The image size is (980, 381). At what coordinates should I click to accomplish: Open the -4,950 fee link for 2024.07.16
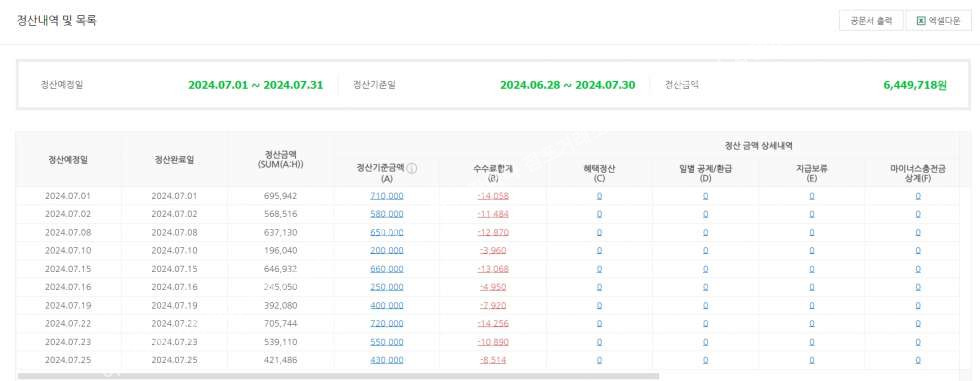tap(492, 287)
